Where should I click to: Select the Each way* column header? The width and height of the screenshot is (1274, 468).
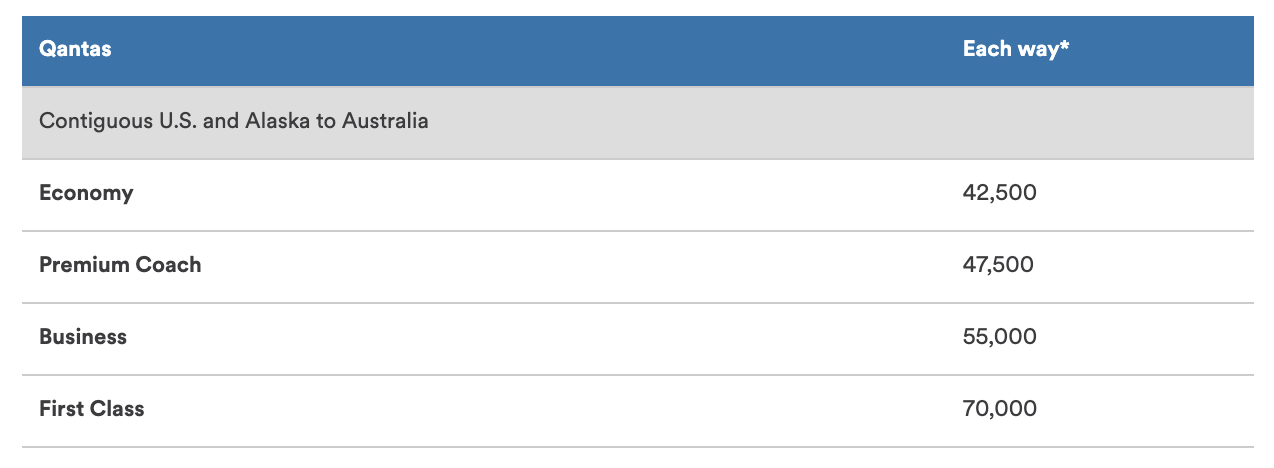pos(1016,49)
